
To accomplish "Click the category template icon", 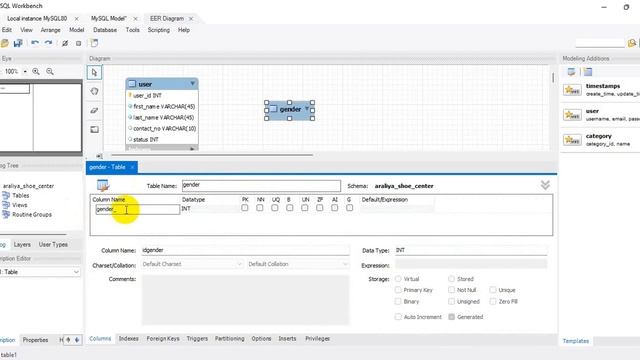I will pos(572,140).
